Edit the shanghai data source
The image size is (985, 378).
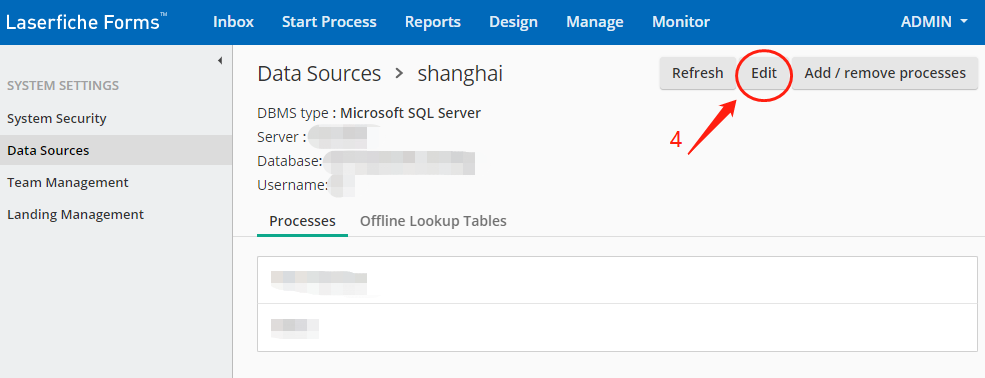764,73
